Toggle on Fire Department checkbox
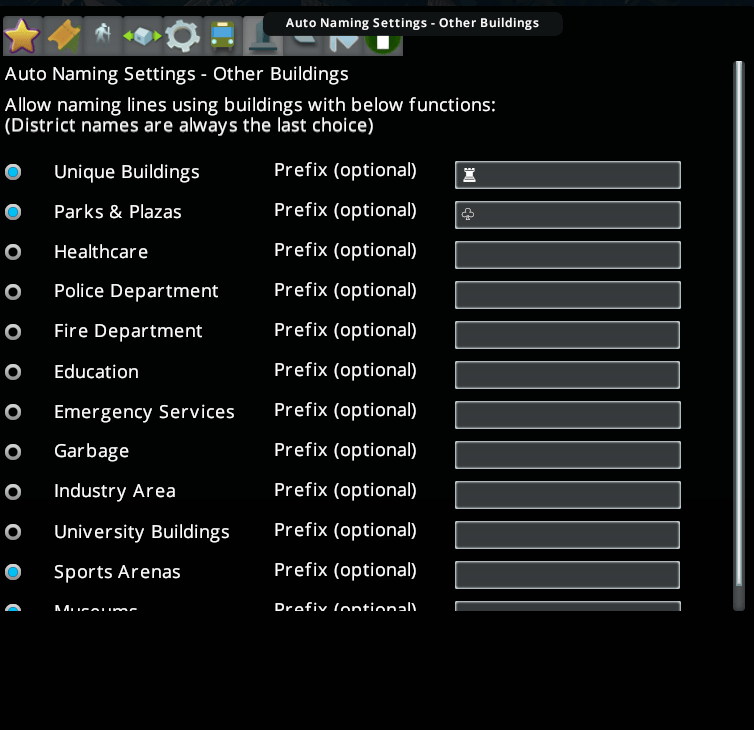Screen dimensions: 754x730 pos(13,332)
